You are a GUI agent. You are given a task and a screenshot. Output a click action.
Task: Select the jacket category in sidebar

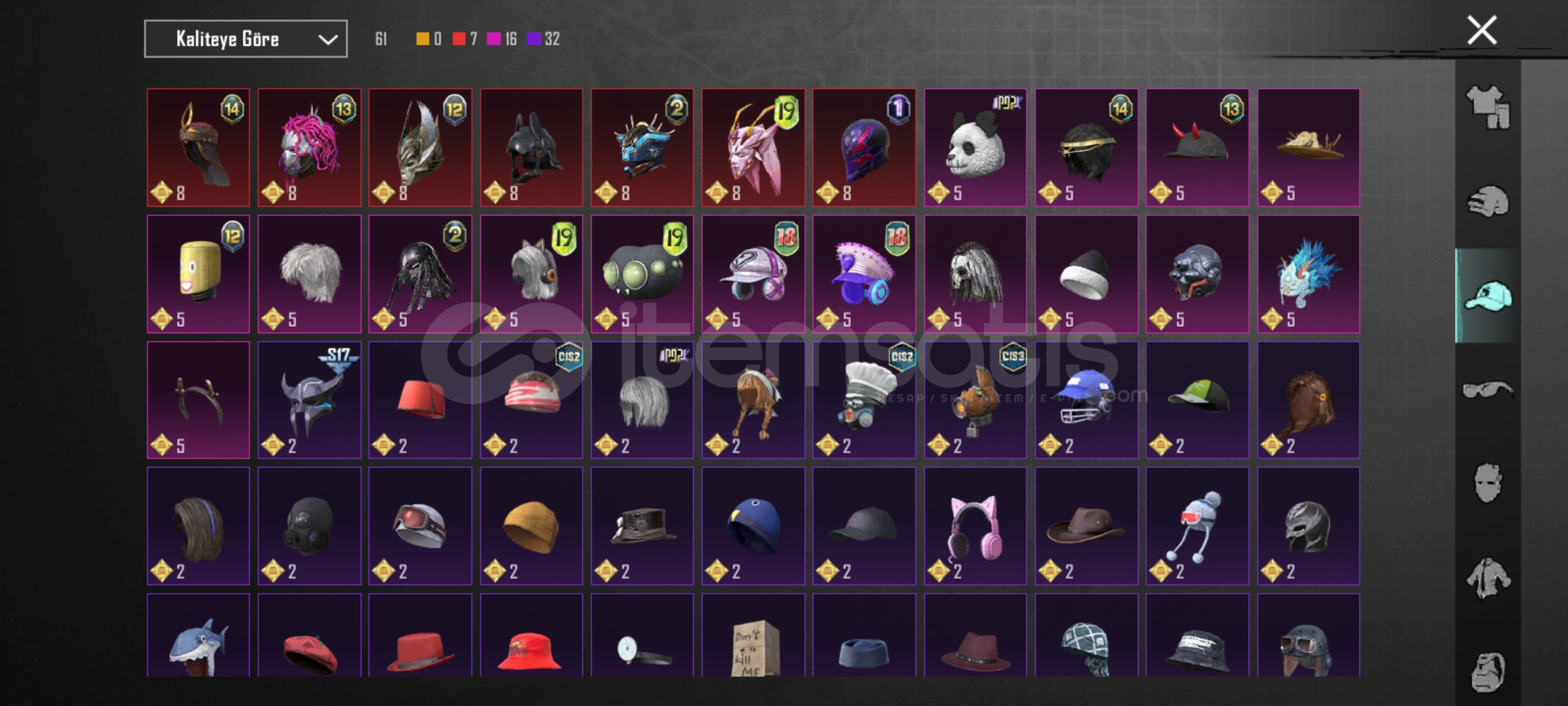click(x=1488, y=578)
